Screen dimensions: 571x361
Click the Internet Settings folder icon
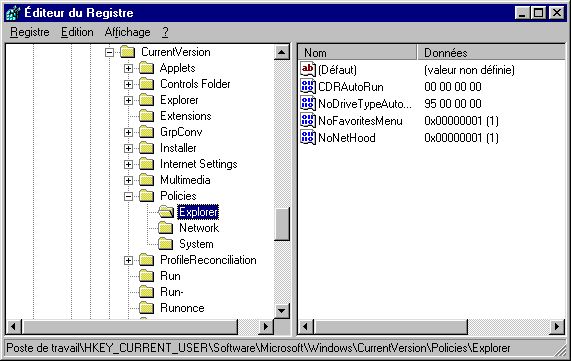point(147,164)
